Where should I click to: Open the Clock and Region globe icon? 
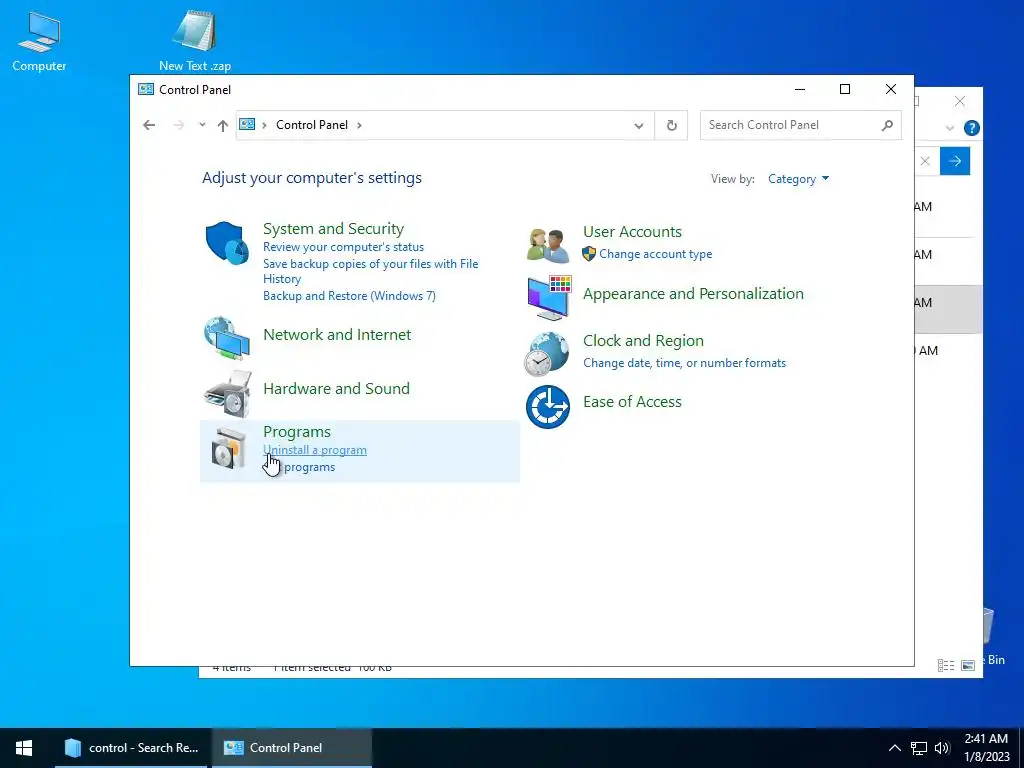coord(547,354)
